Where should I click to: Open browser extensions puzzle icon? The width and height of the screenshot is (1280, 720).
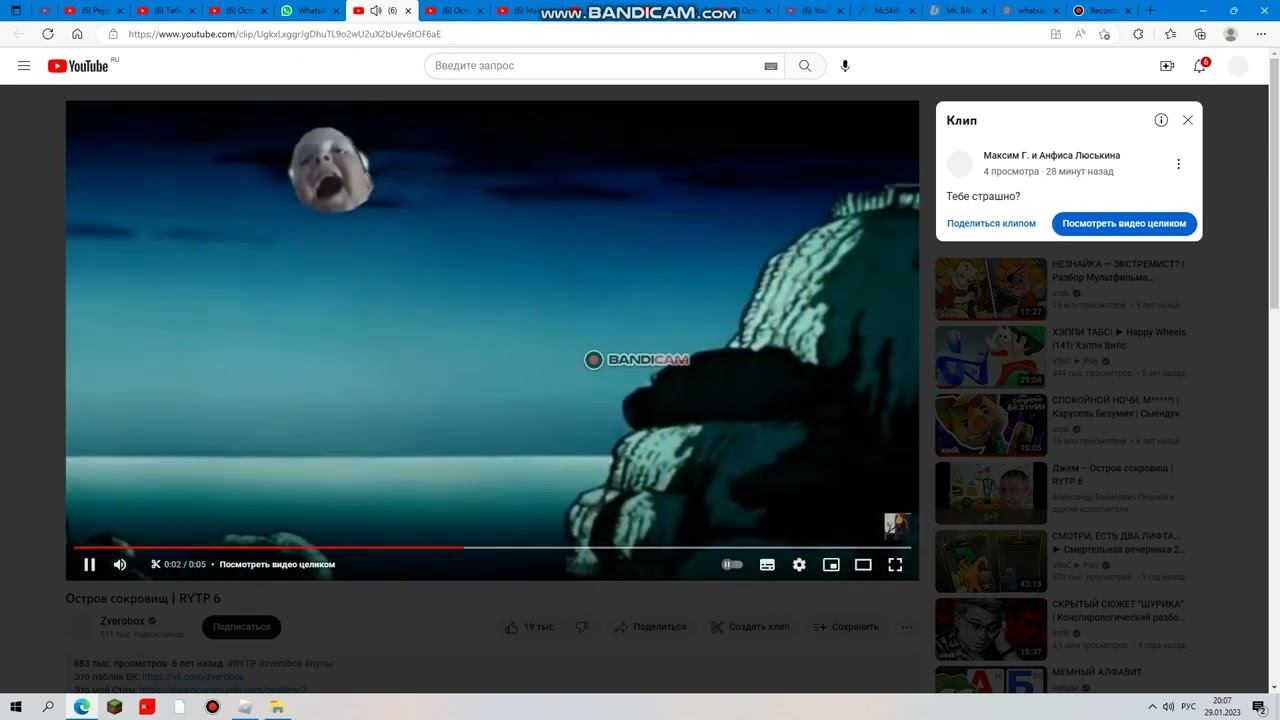pyautogui.click(x=1138, y=34)
